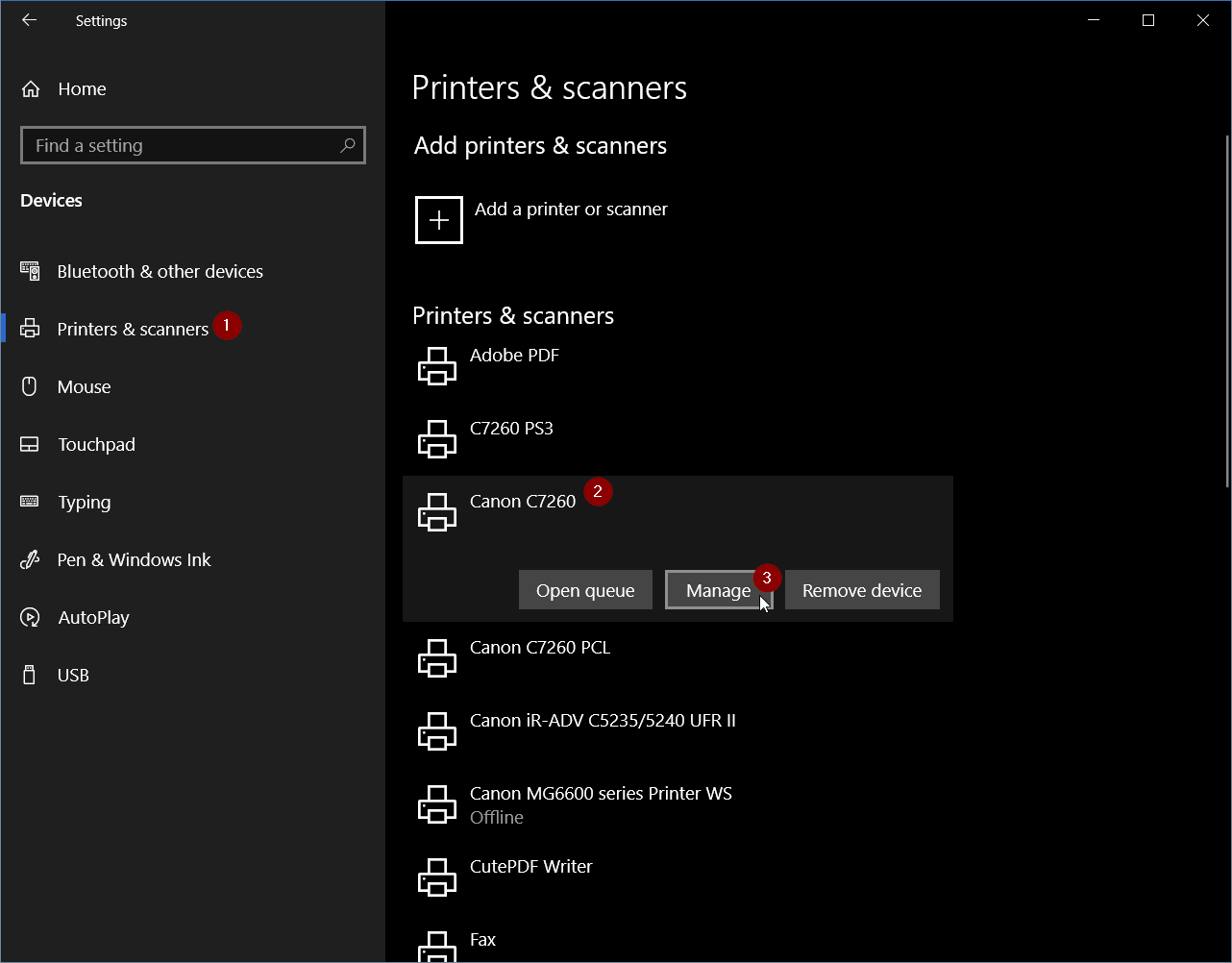
Task: Click the Canon C7260 printer name
Action: coord(523,501)
